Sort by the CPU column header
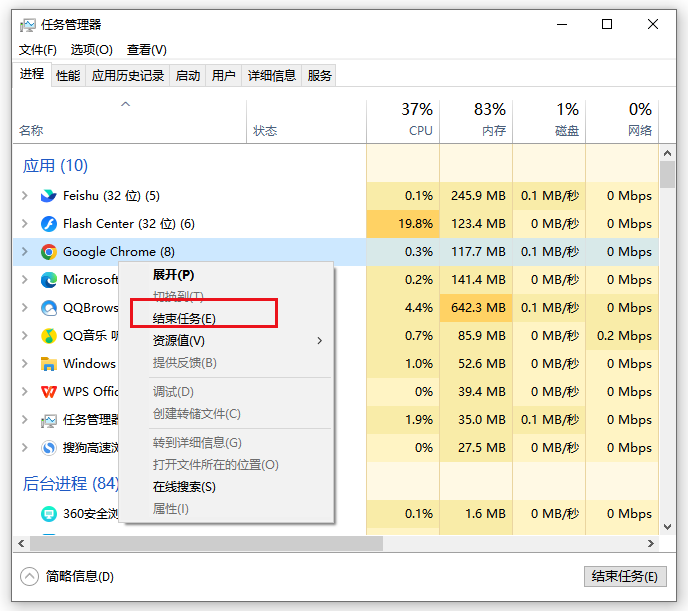The image size is (688, 611). [403, 121]
